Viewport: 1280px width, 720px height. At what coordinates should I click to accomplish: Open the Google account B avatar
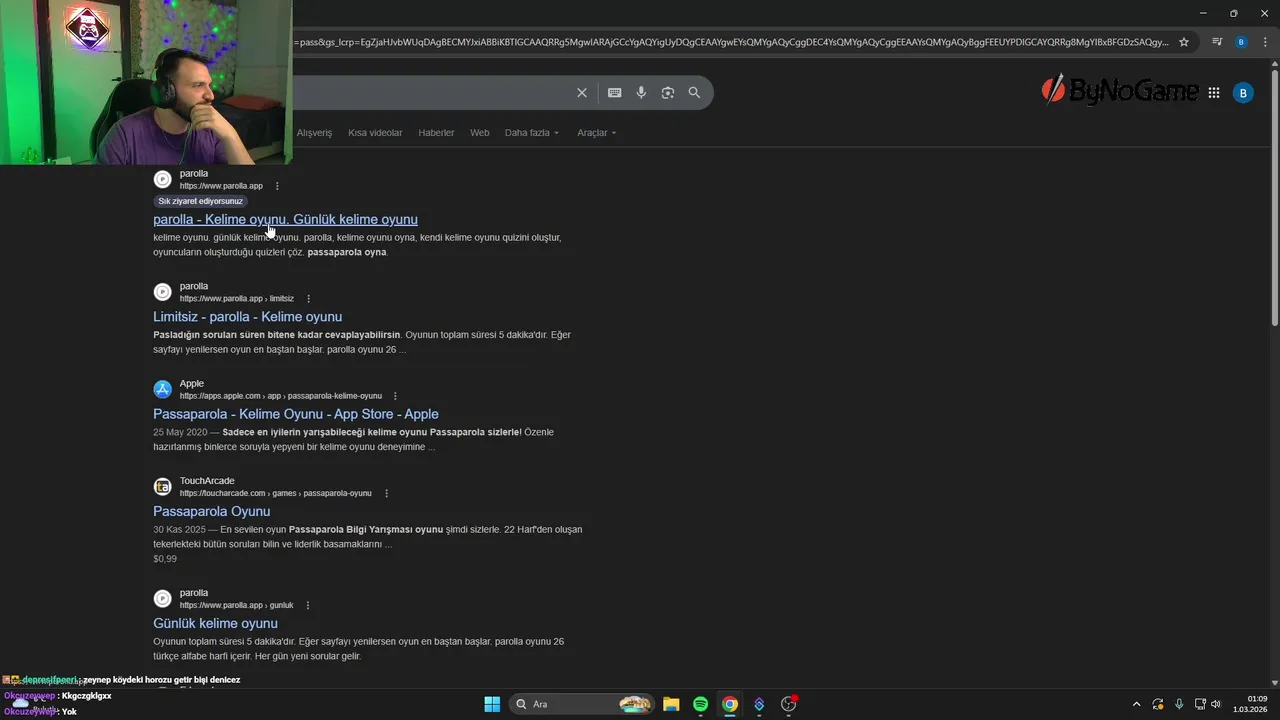tap(1243, 93)
